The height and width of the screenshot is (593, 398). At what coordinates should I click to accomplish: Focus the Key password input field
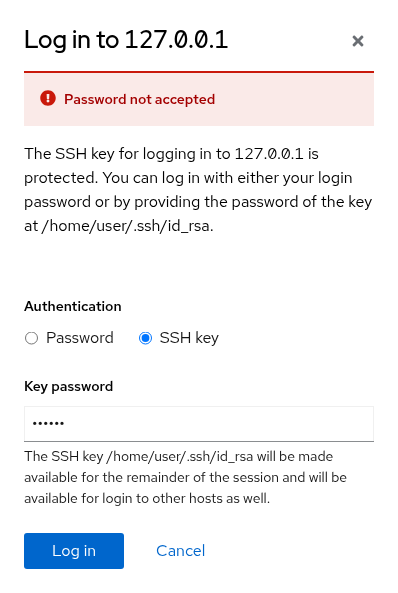(199, 424)
